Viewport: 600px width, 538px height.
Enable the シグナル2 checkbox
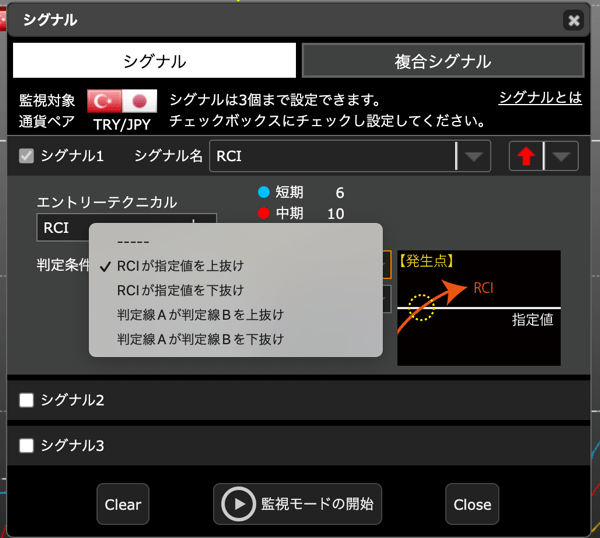[26, 400]
